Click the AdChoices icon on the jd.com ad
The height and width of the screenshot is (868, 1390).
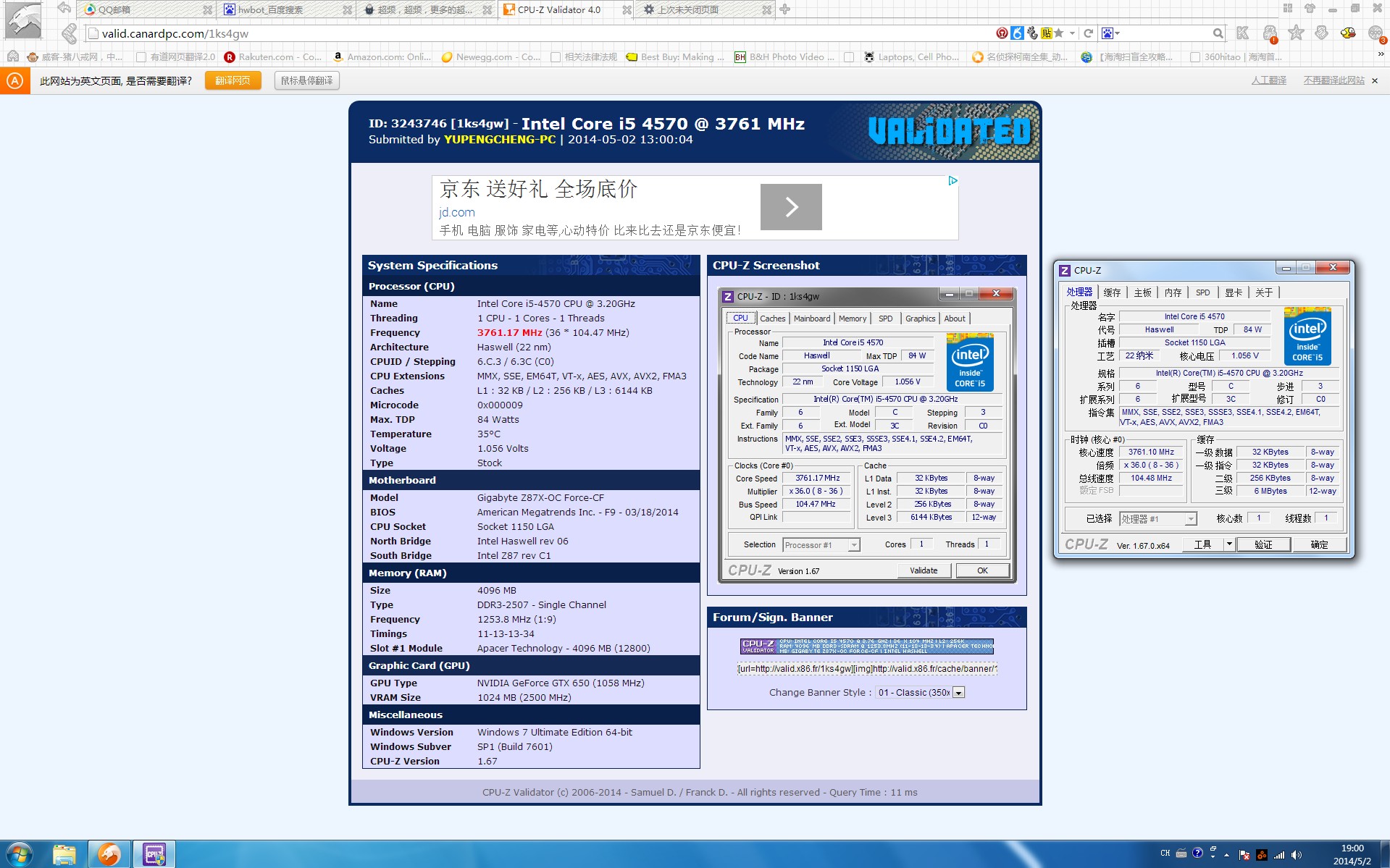click(x=953, y=181)
